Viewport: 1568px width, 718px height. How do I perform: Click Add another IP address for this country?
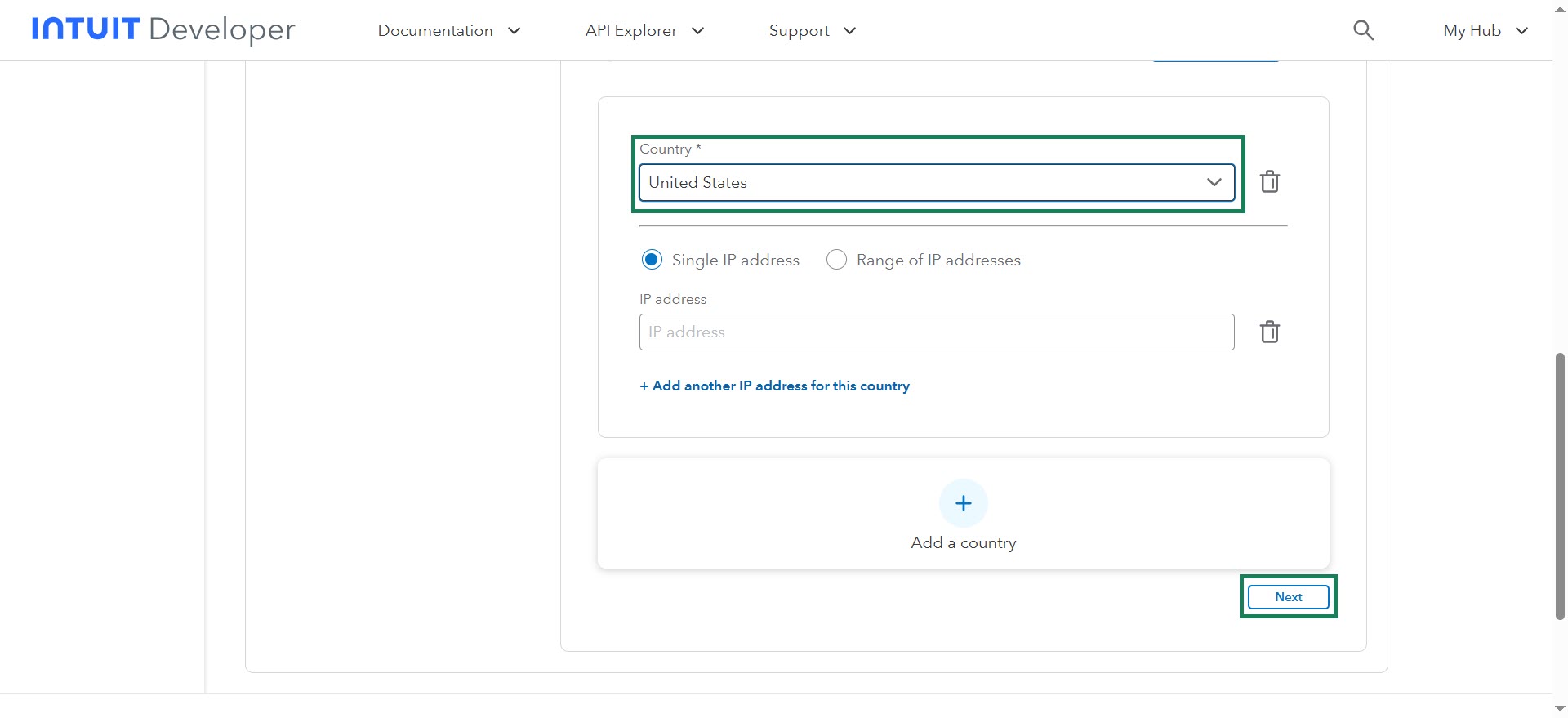(774, 386)
